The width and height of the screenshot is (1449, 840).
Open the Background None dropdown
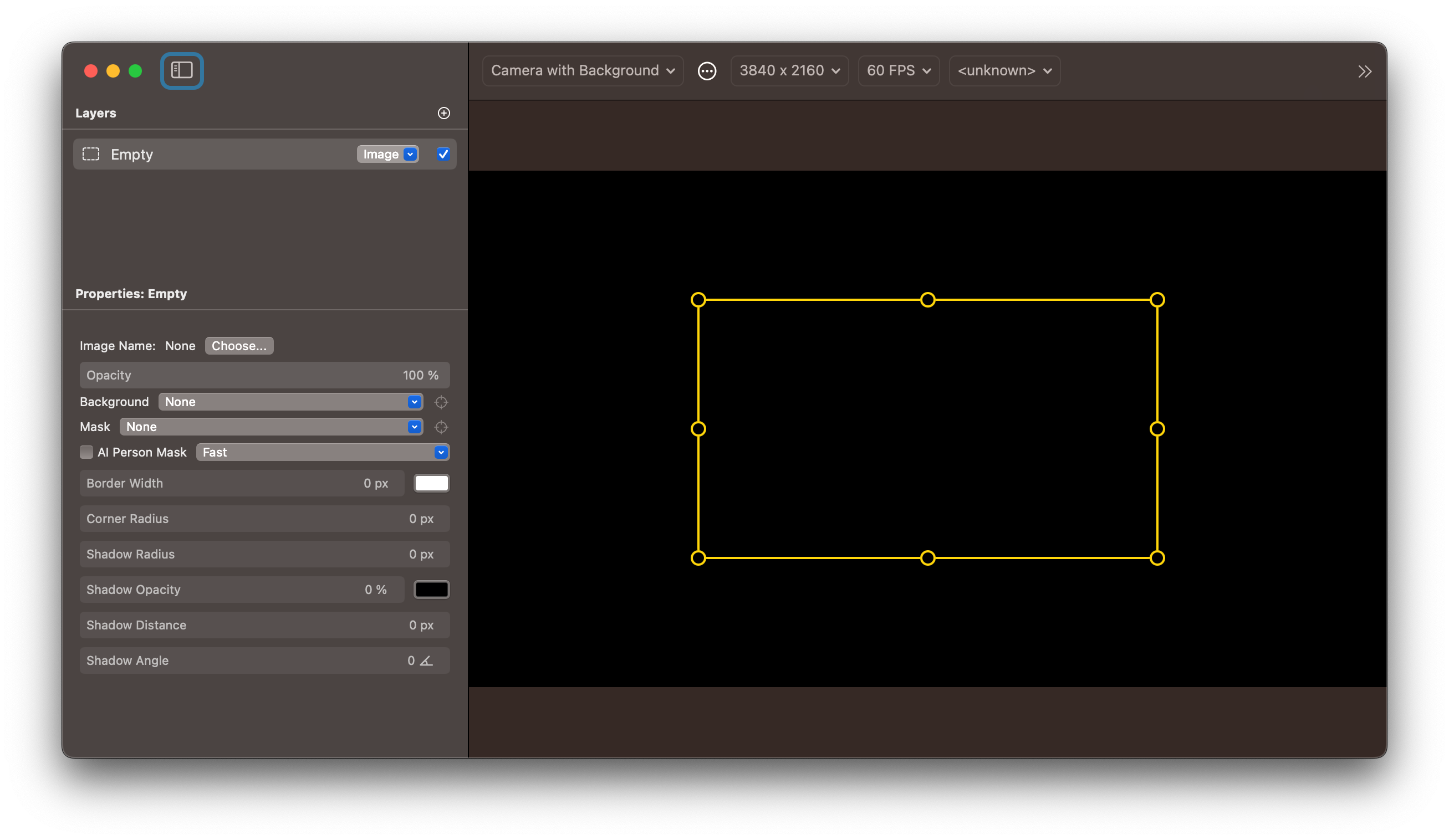point(414,402)
